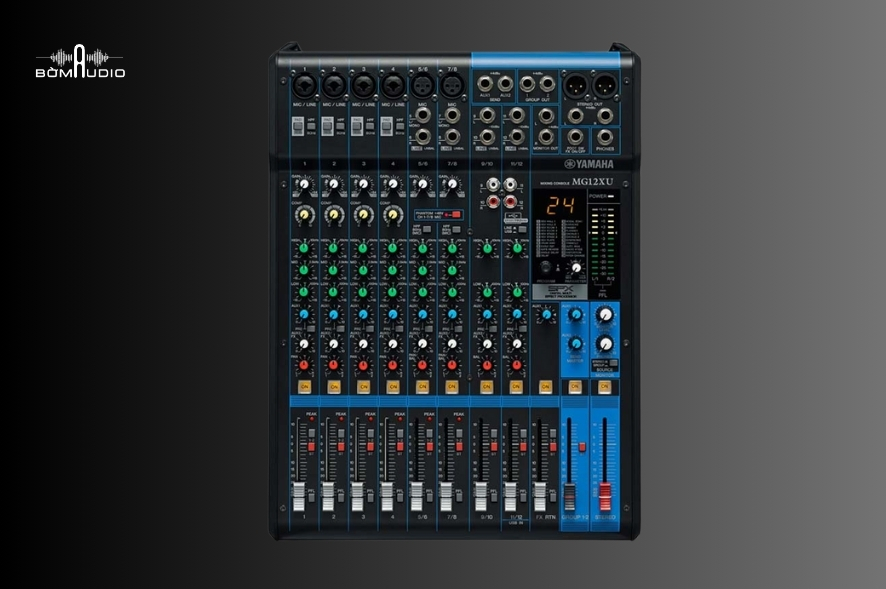Image resolution: width=886 pixels, height=589 pixels.
Task: Click the AUX2 SEND MASTER blue knob
Action: 575,343
